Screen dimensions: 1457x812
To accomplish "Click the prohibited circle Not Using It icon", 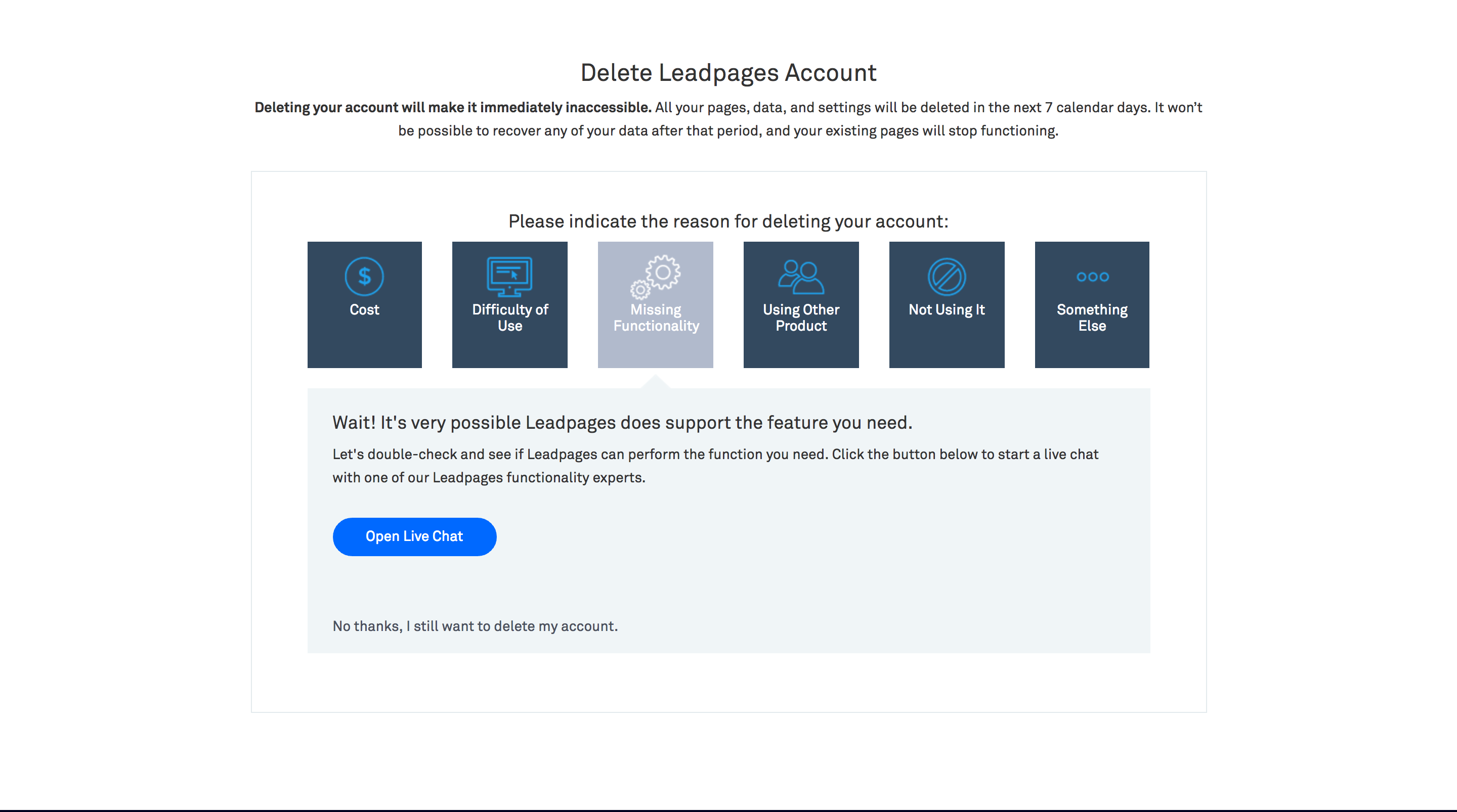I will coord(947,277).
